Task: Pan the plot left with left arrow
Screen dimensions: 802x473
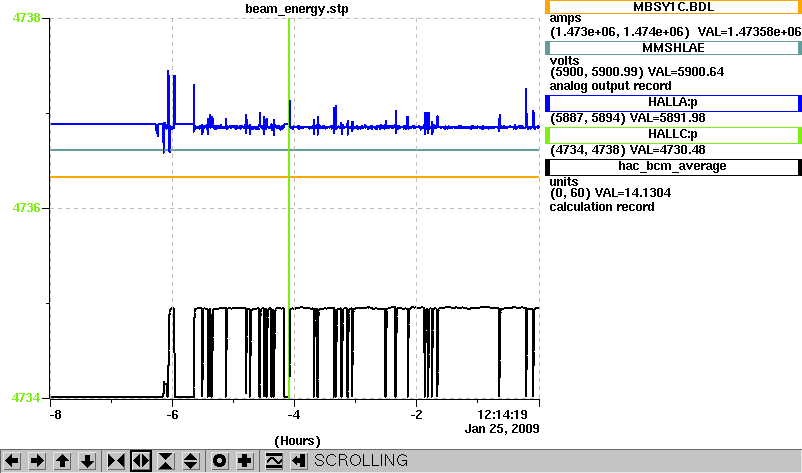Action: pos(12,461)
